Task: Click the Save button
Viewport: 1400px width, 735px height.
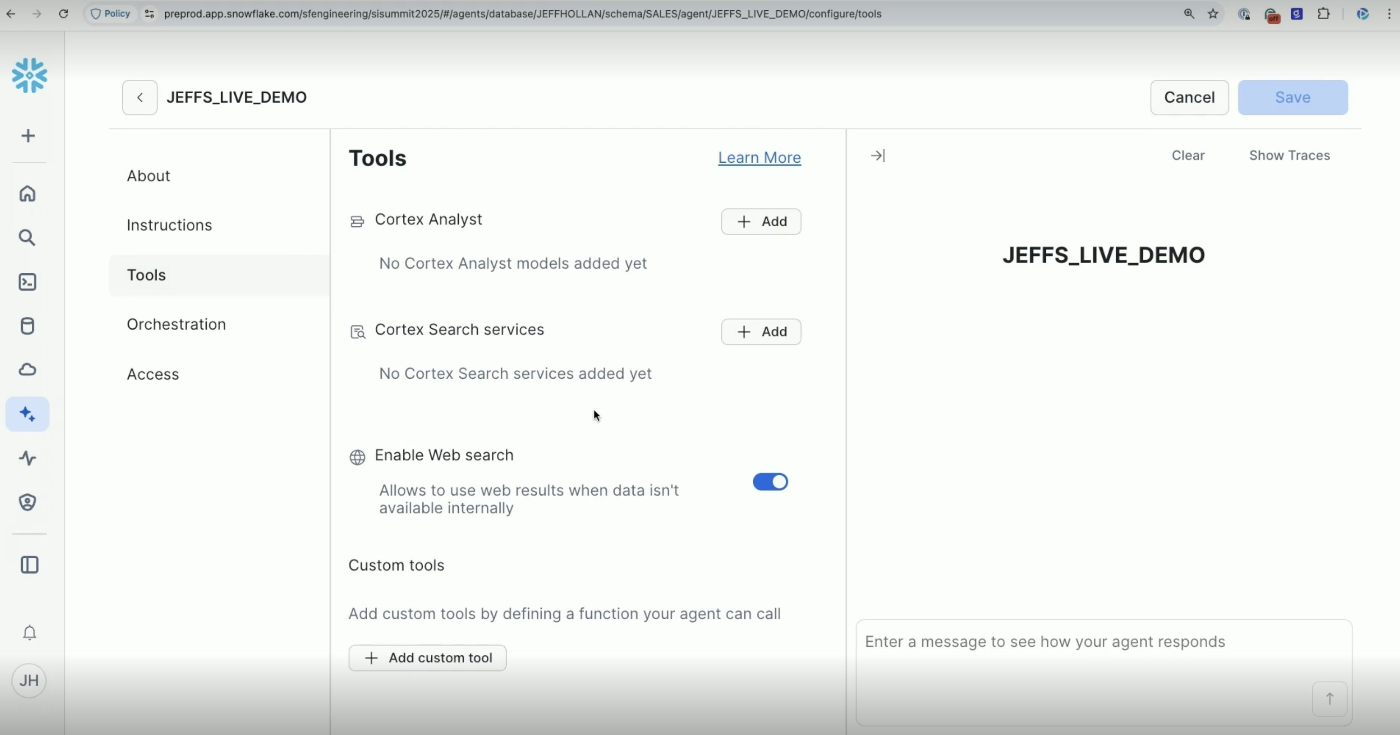Action: click(1292, 97)
